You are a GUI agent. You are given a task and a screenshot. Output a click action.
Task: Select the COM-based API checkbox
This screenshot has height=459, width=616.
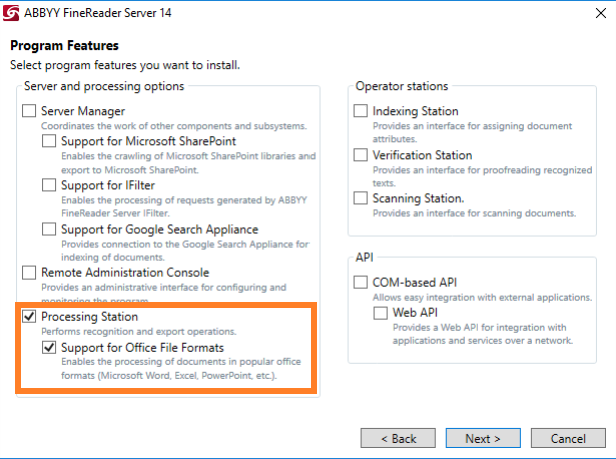click(x=361, y=282)
